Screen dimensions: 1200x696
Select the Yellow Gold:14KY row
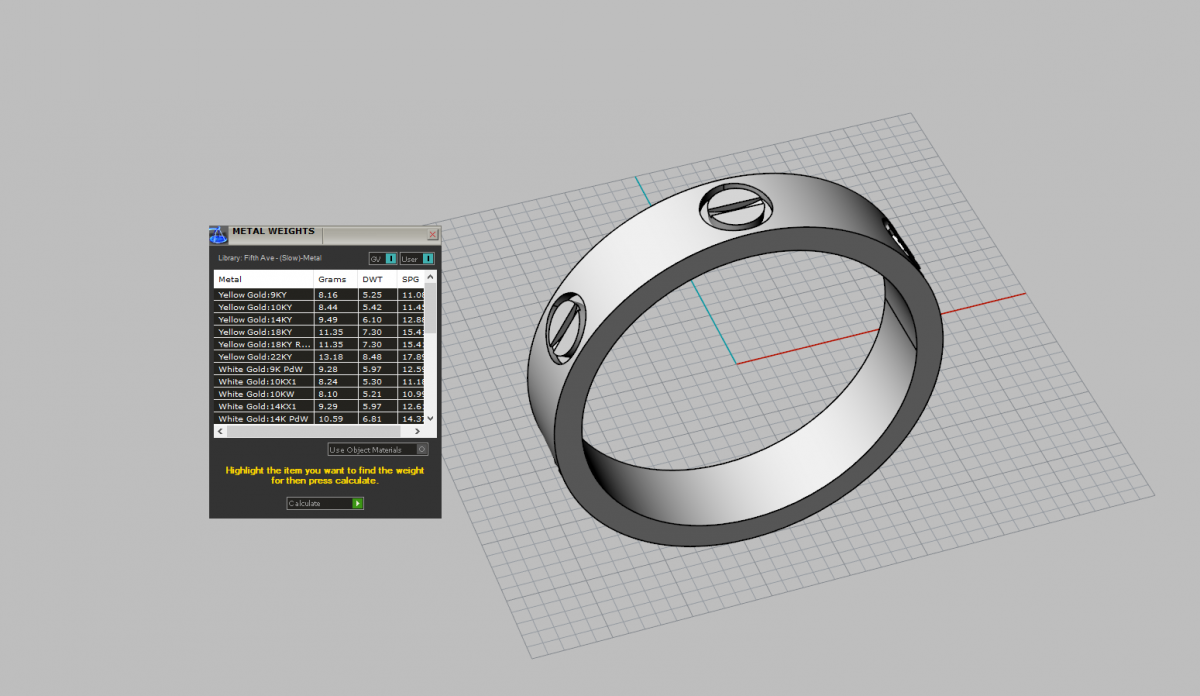(x=319, y=320)
